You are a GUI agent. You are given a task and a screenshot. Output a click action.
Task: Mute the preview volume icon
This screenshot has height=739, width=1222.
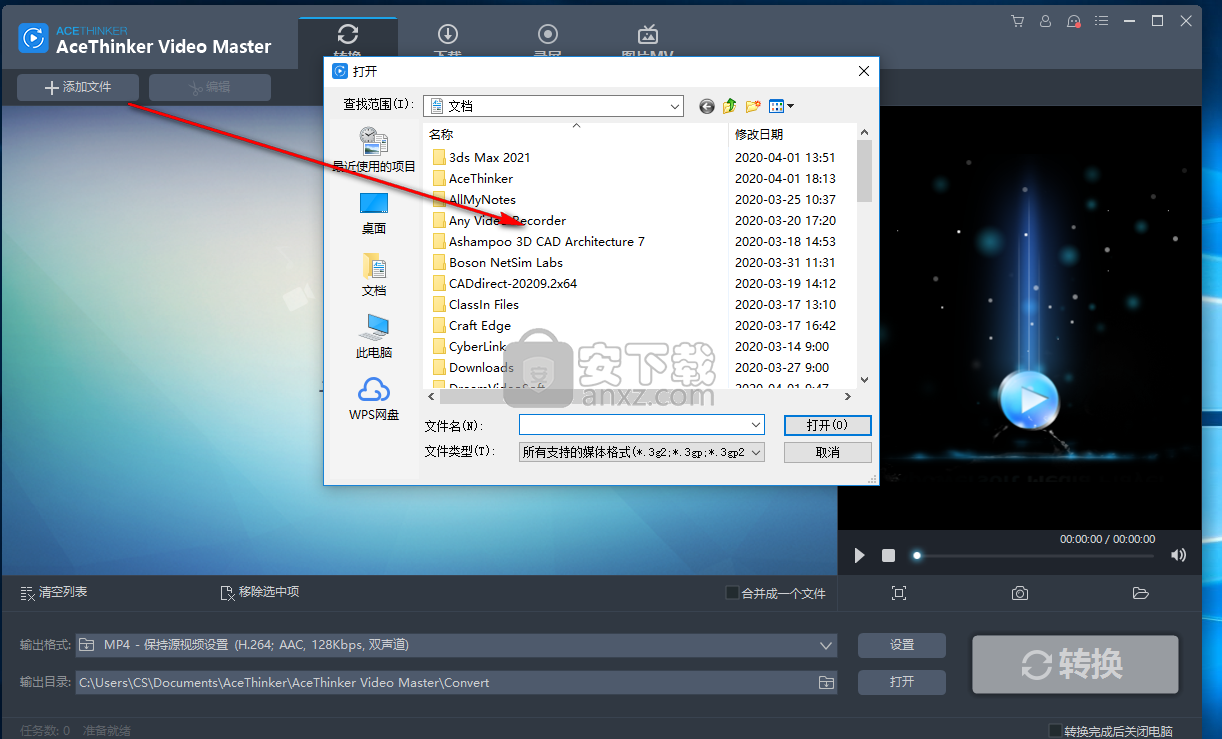(1178, 555)
